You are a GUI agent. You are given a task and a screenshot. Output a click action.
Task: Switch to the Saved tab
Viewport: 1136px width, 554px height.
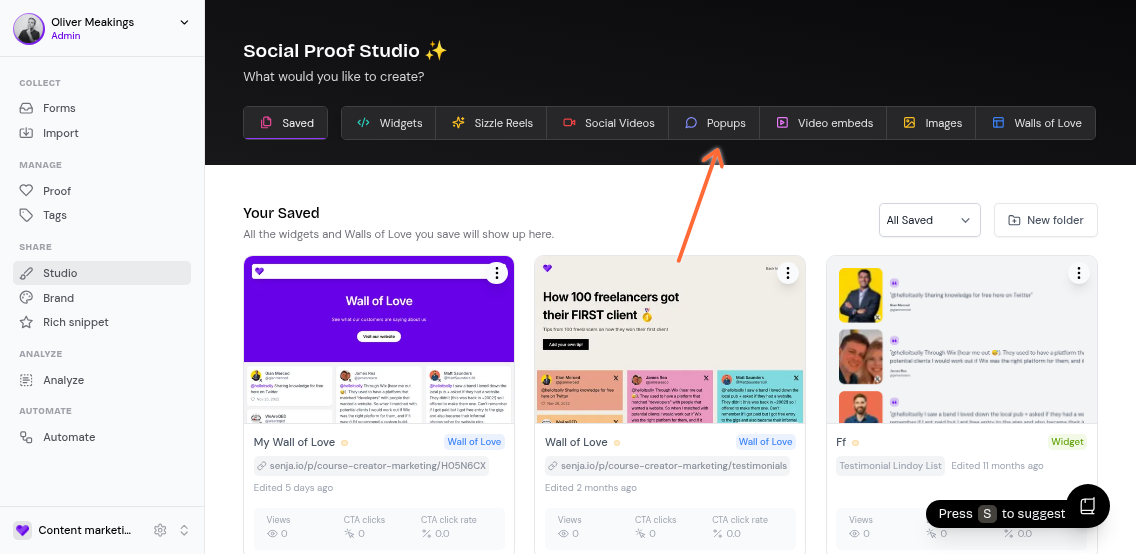click(x=285, y=123)
